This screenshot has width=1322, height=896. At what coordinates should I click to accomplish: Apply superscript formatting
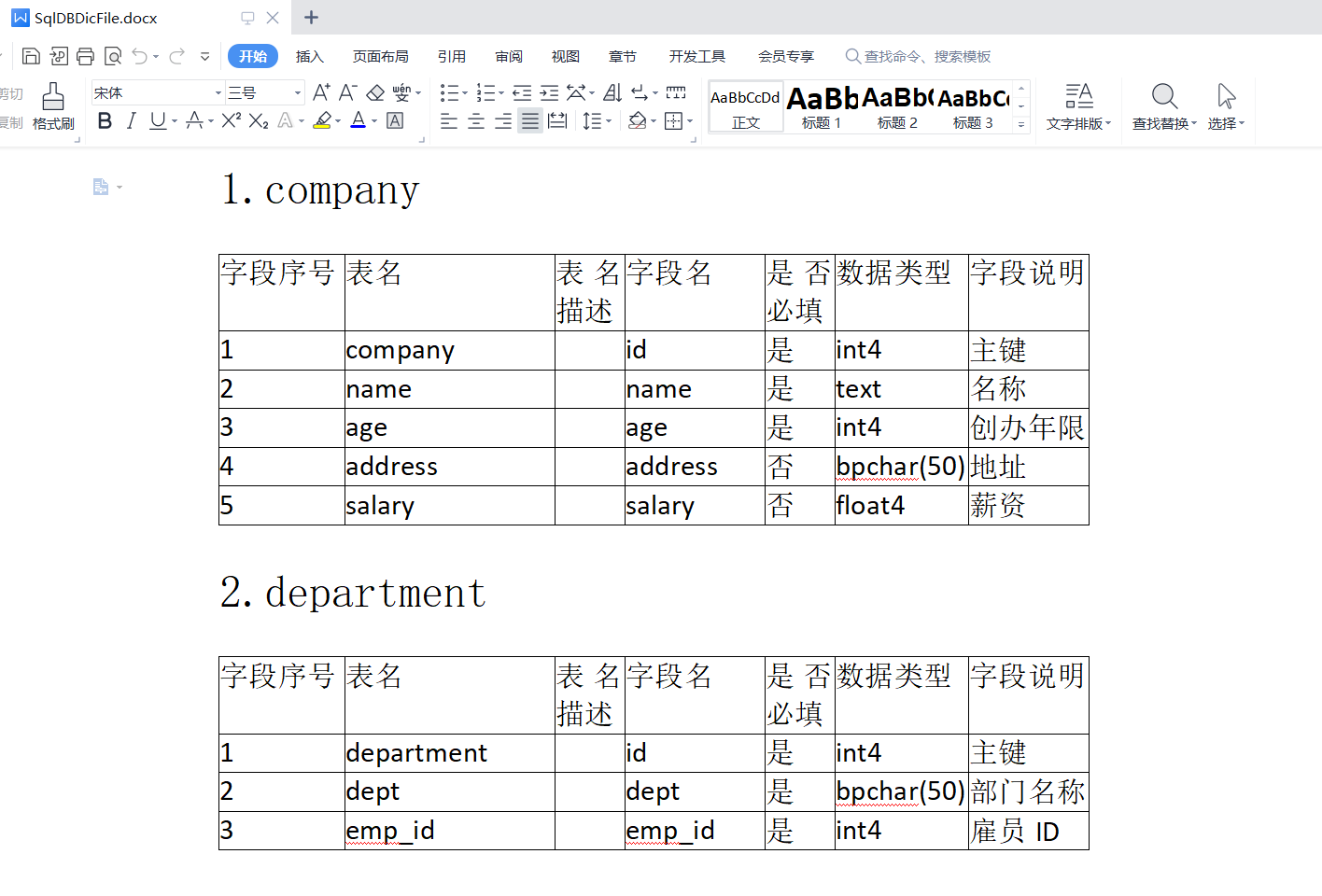tap(232, 120)
